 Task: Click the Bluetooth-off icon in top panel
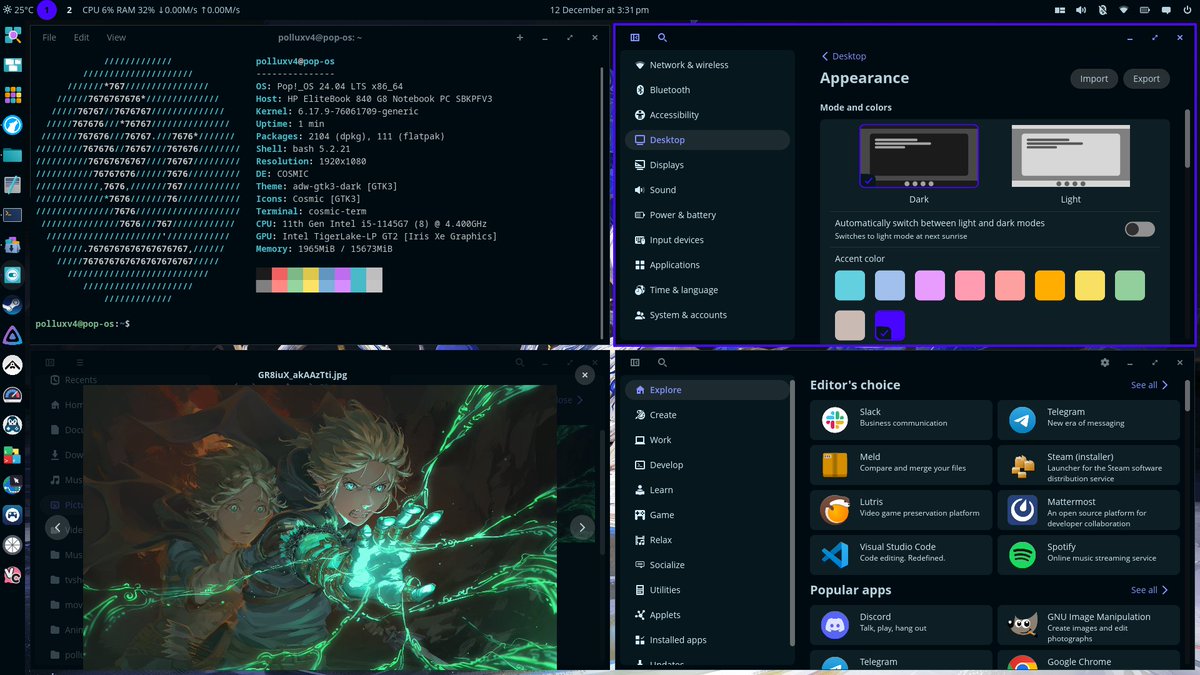pos(1102,10)
